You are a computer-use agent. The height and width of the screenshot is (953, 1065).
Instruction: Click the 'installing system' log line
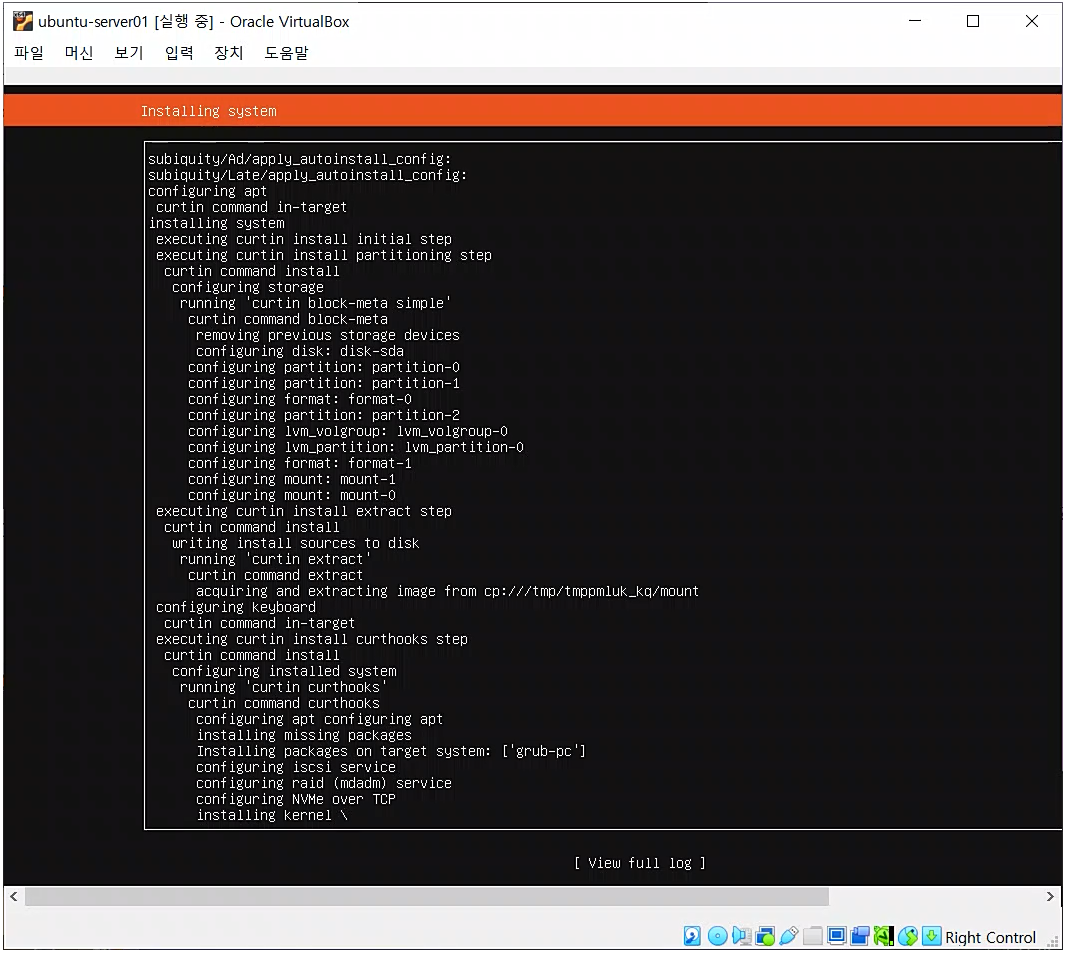click(217, 223)
